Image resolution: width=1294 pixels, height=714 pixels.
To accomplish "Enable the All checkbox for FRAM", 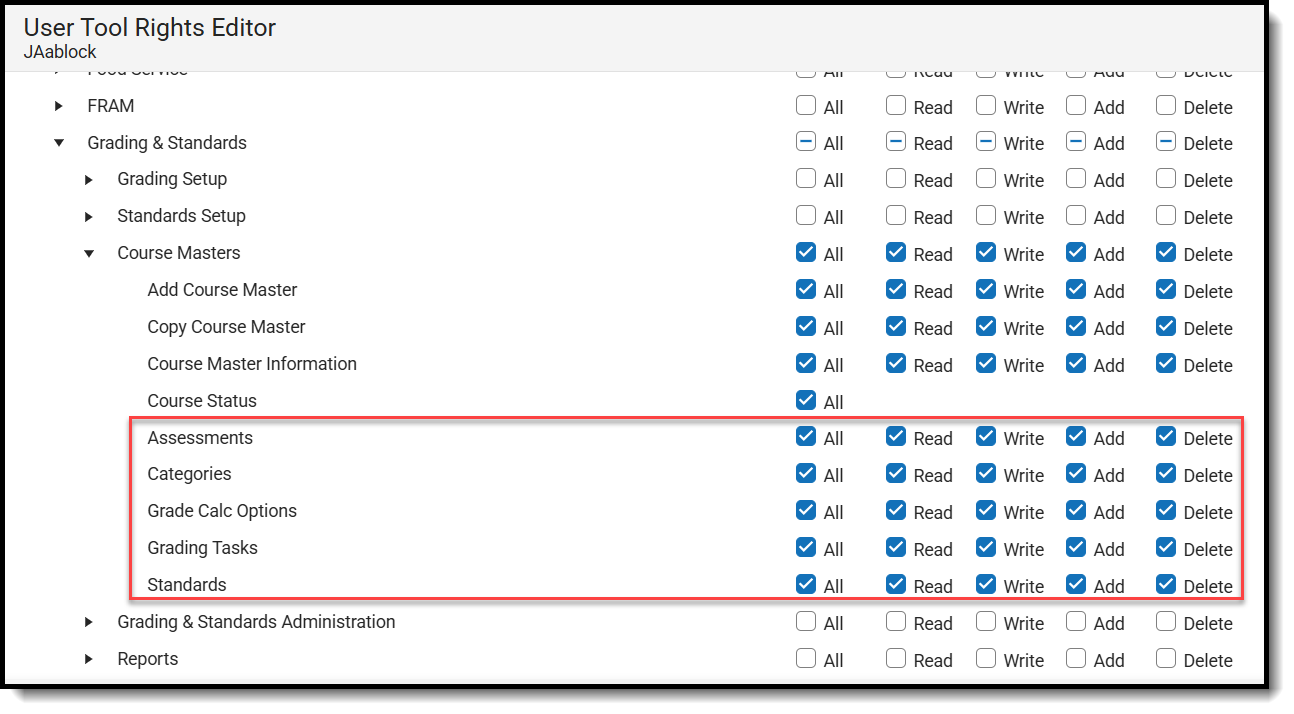I will point(806,106).
